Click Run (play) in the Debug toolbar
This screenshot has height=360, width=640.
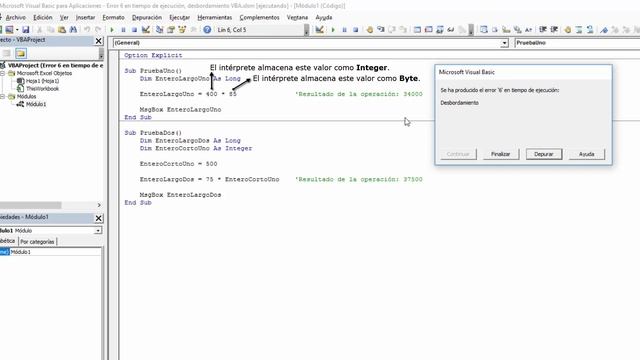click(333, 30)
